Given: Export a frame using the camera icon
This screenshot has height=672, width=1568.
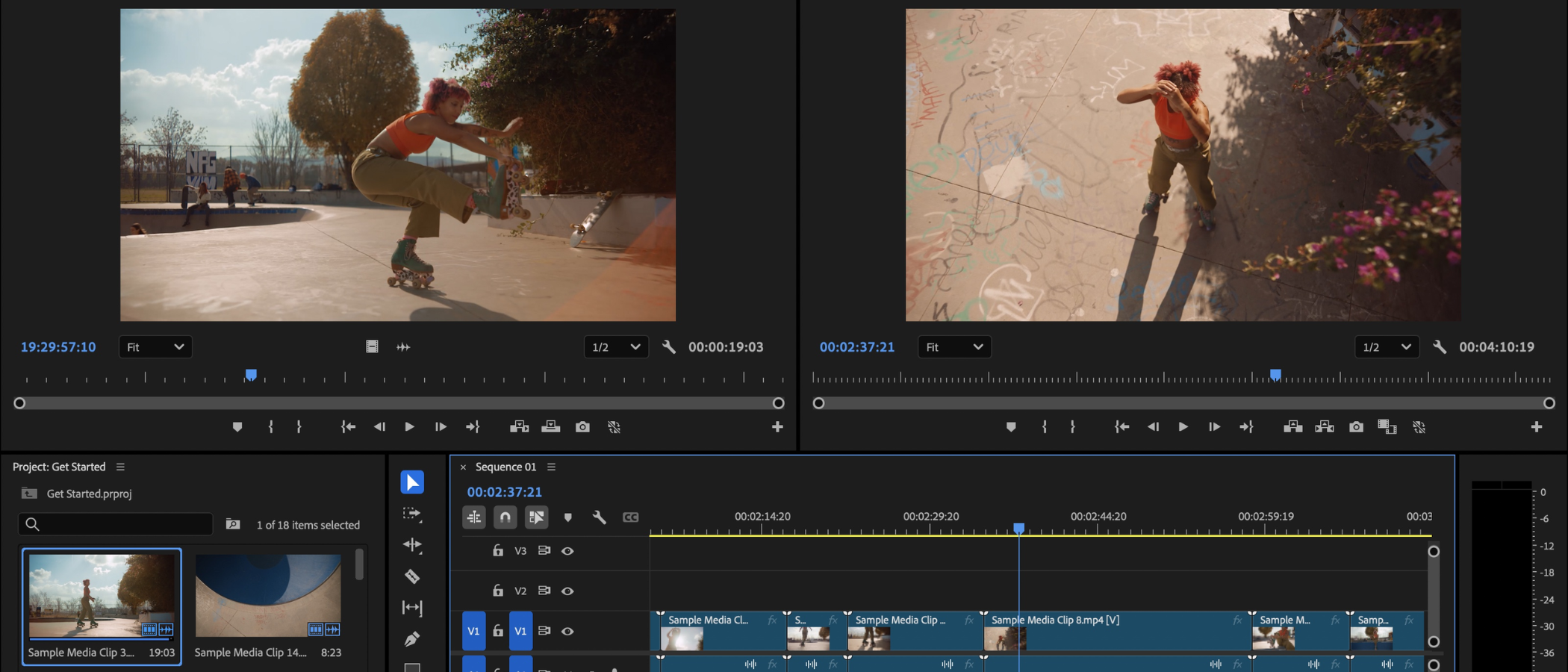Looking at the screenshot, I should 582,426.
